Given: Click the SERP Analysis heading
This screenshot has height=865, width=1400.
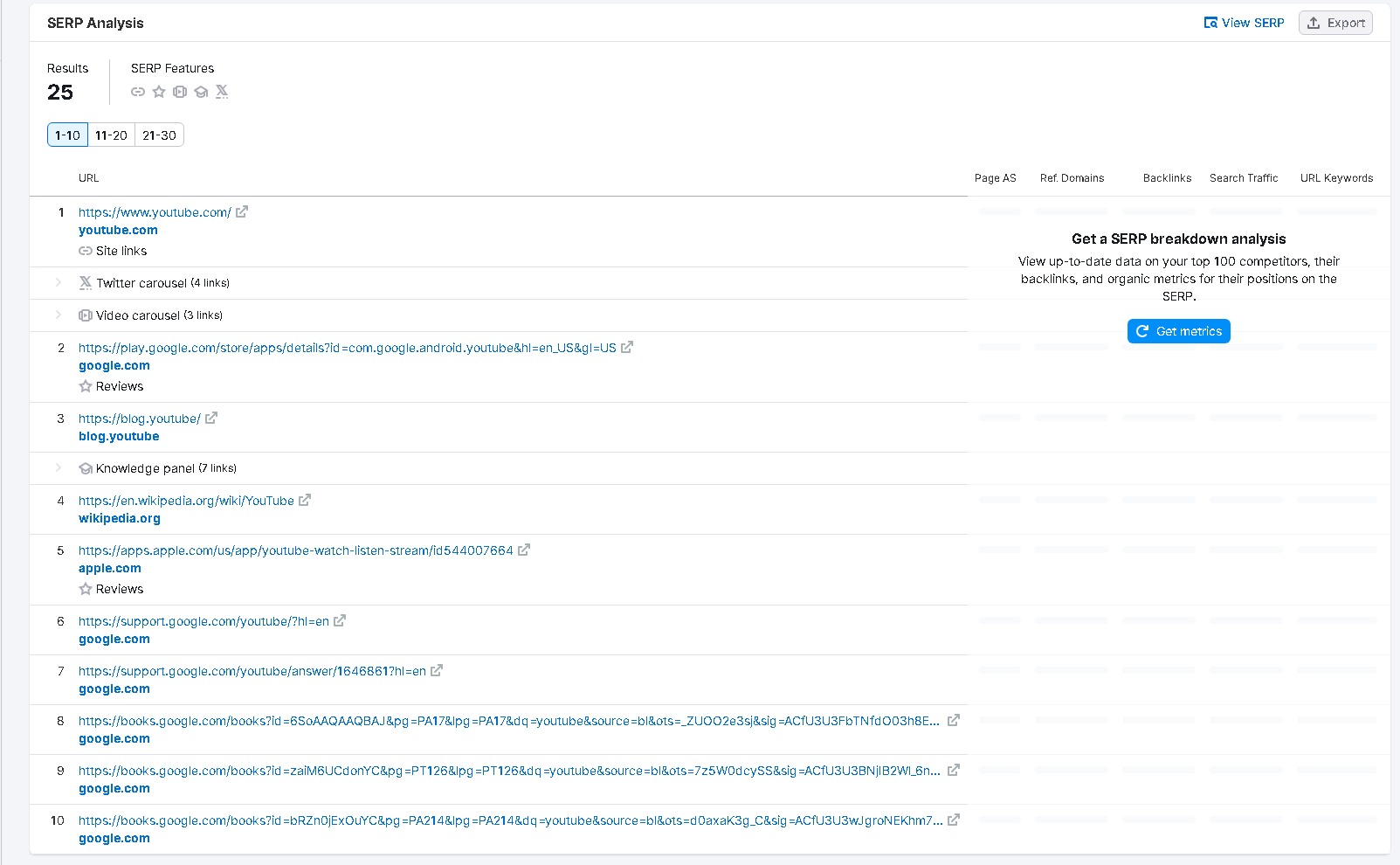Looking at the screenshot, I should (x=95, y=23).
